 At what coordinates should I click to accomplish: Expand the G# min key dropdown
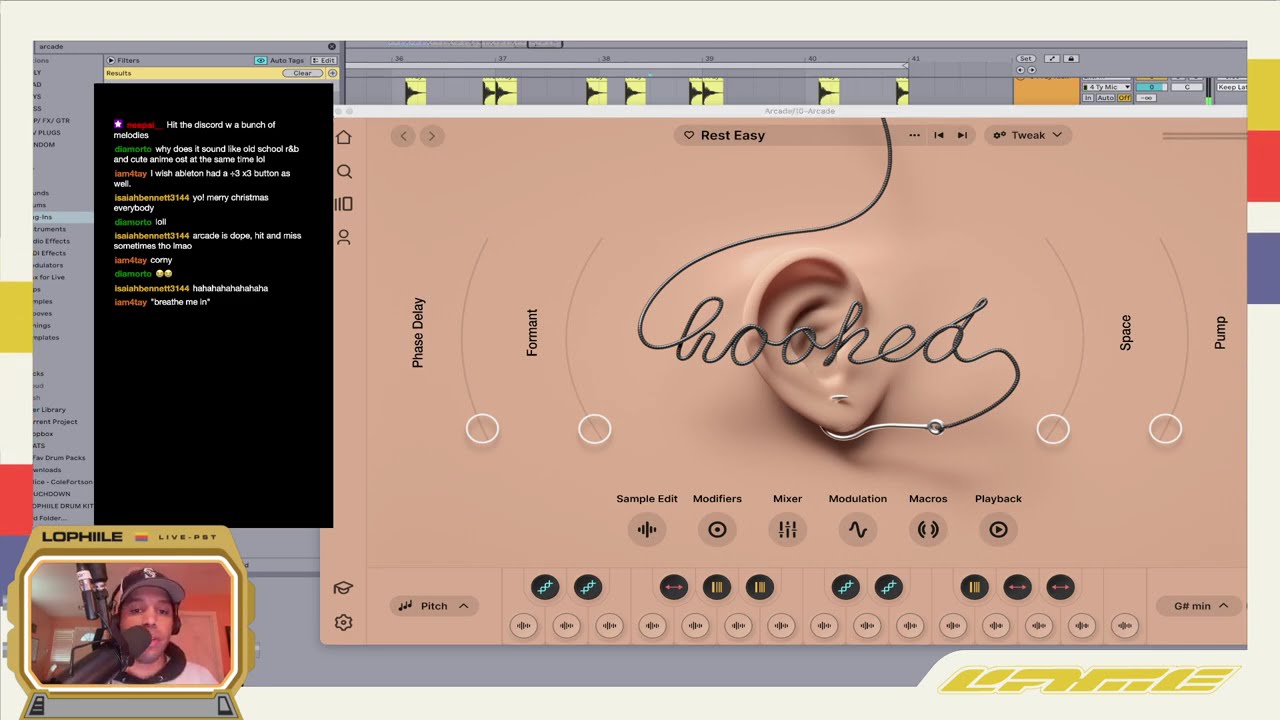[x=1201, y=606]
